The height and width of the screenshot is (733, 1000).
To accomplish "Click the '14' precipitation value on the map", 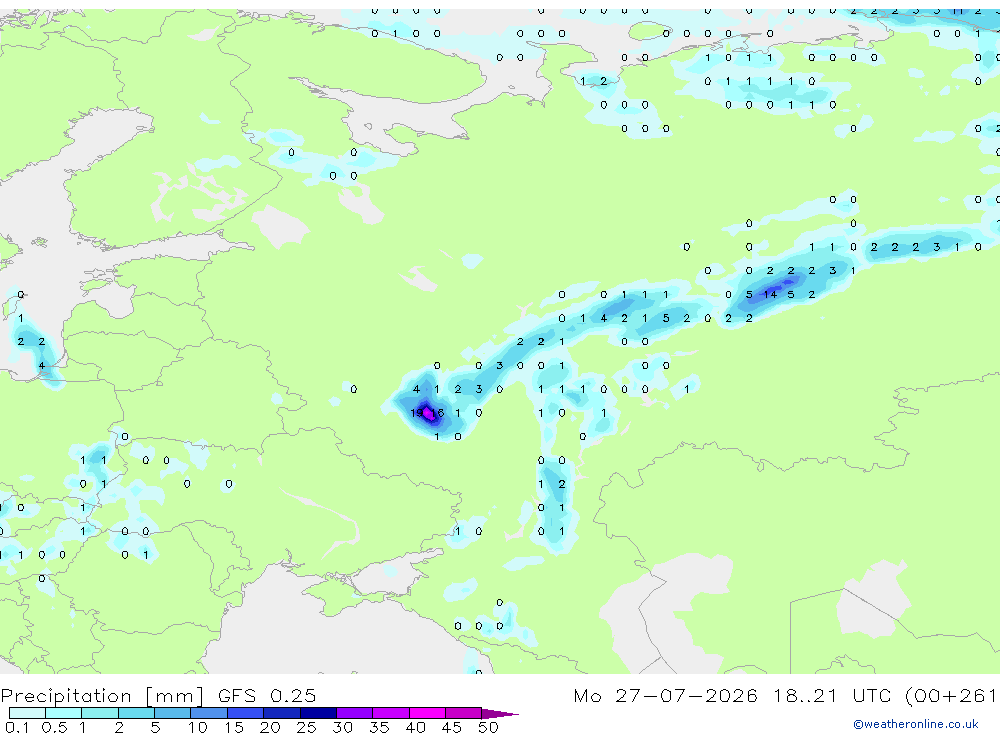I will tap(770, 295).
